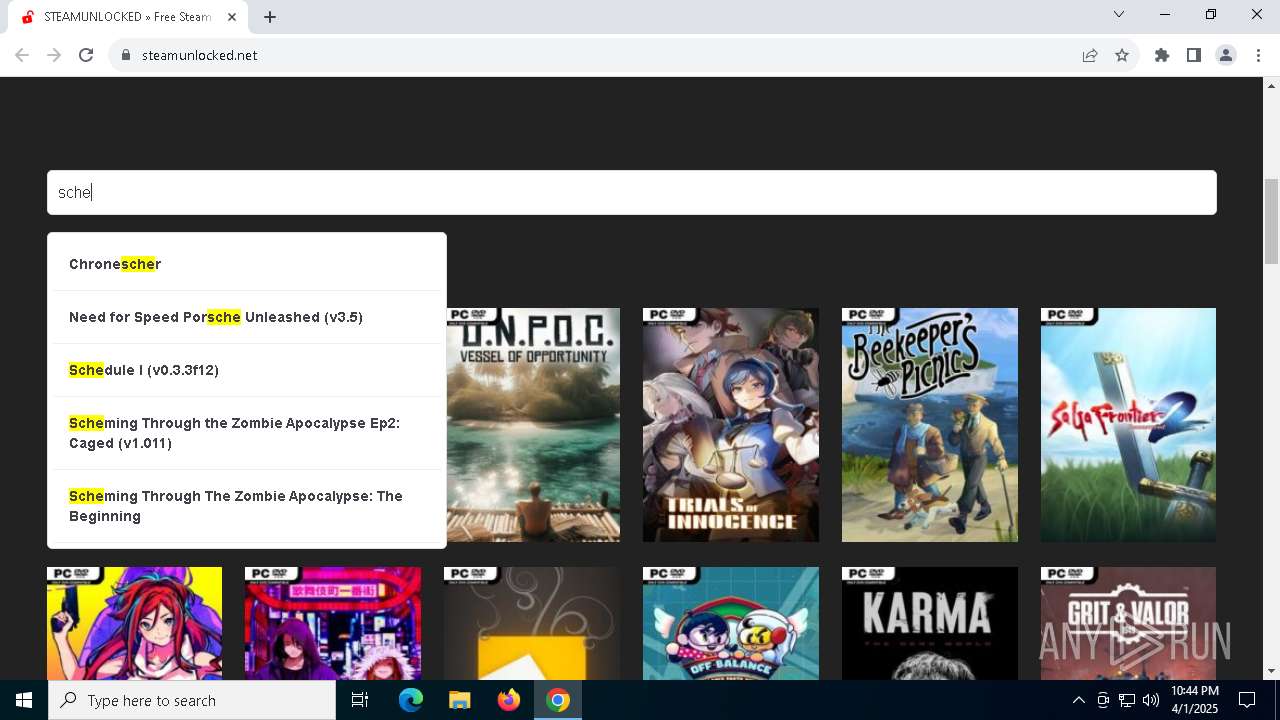Launch Microsoft Edge from the taskbar
Screen dimensions: 1280x720
click(x=411, y=700)
